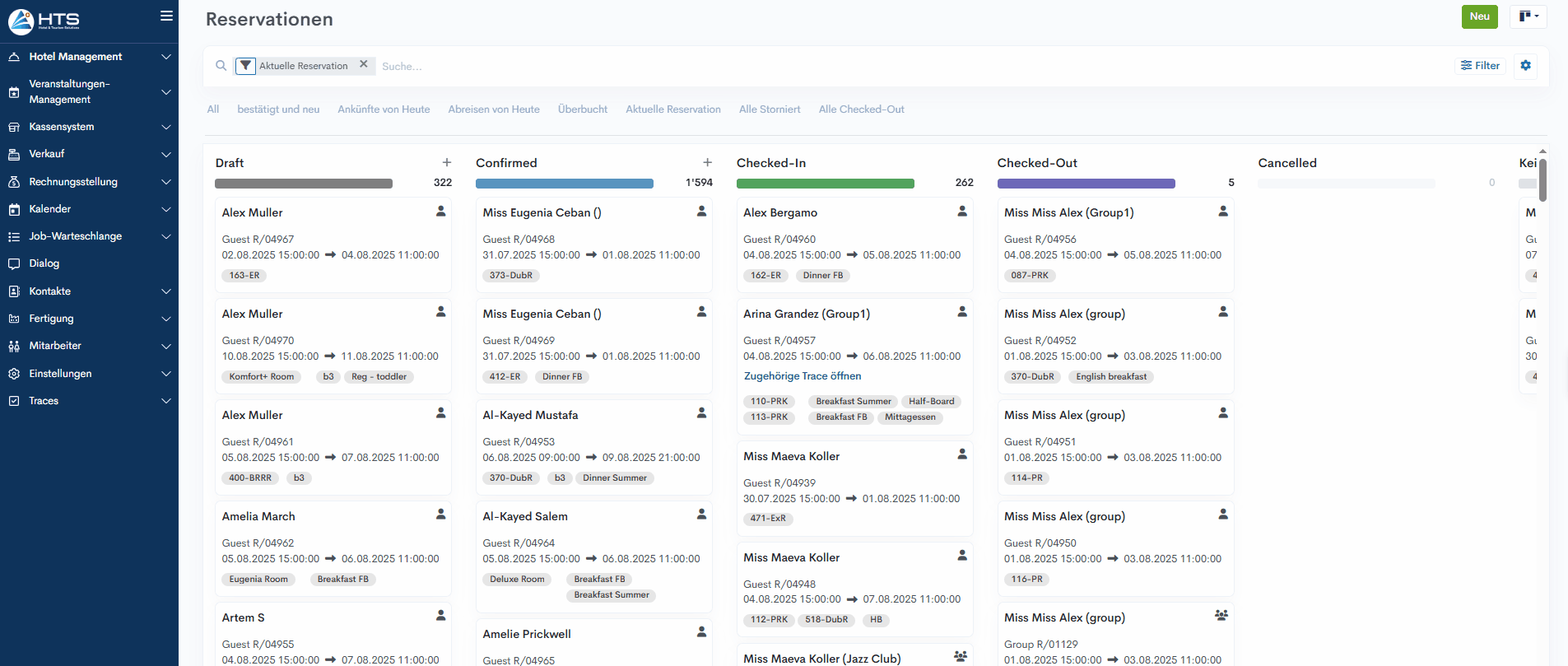Click plus icon in Confirmed column

point(707,163)
